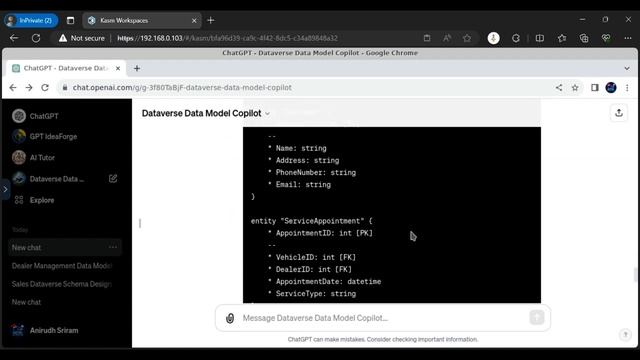This screenshot has width=640, height=360.
Task: Open the Edge app available icon in address bar
Action: [427, 38]
